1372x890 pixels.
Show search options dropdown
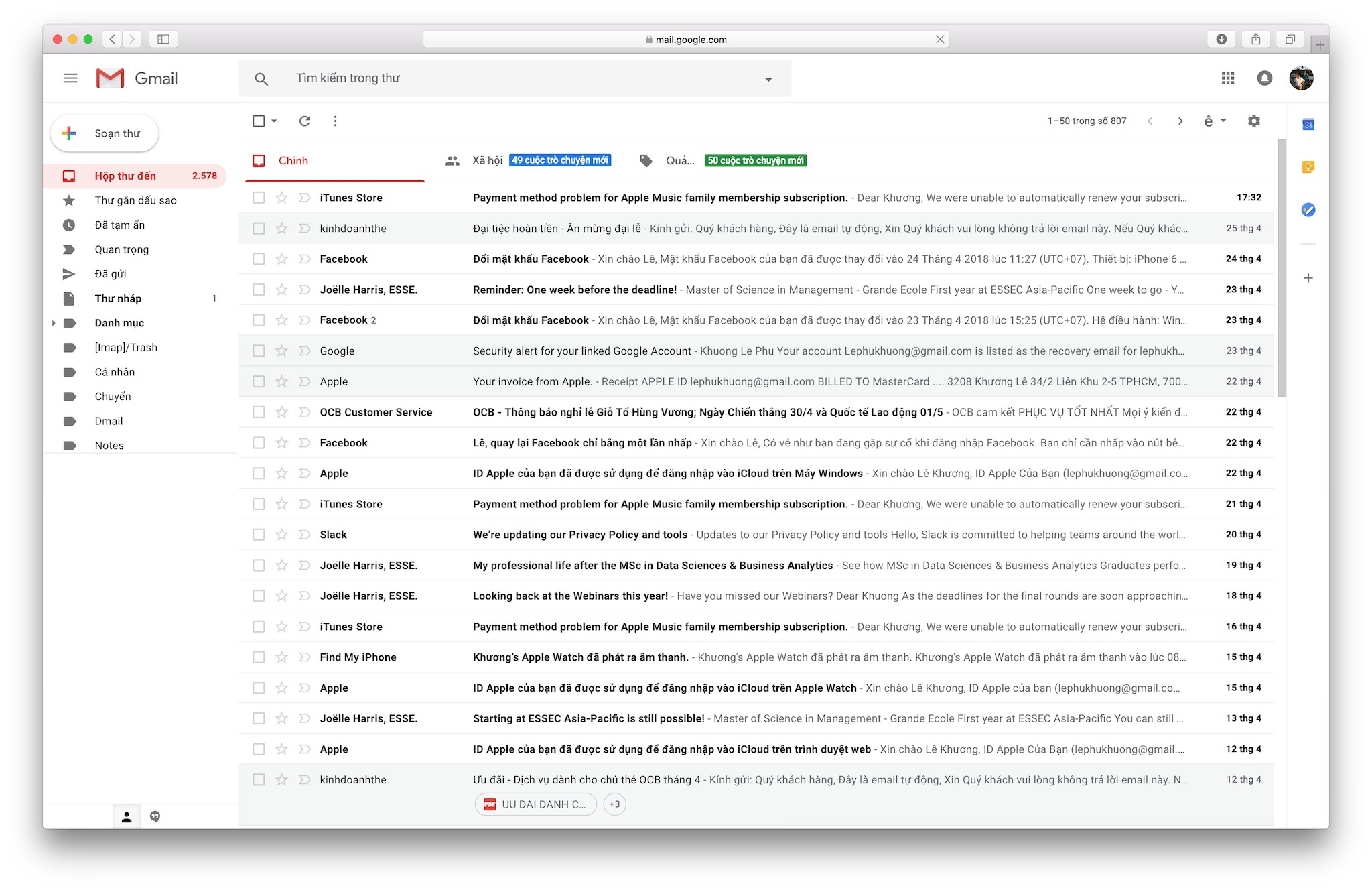[768, 80]
